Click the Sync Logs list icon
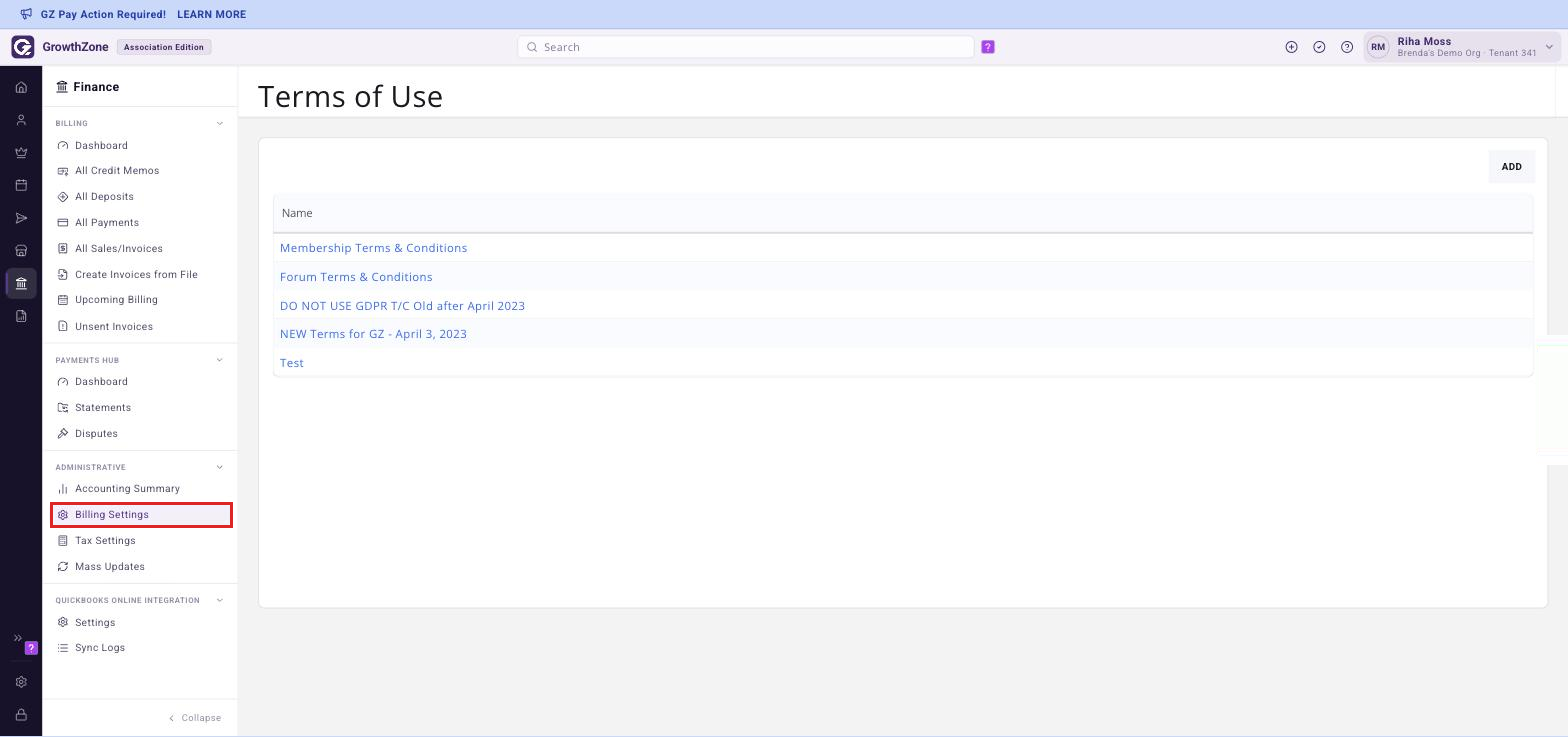Screen dimensions: 1568x737 63,648
